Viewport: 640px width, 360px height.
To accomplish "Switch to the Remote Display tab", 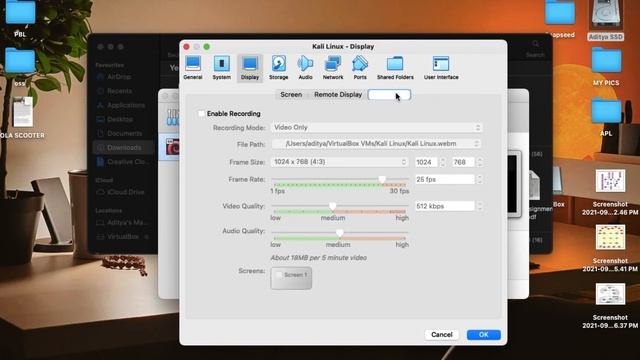I will (x=338, y=95).
